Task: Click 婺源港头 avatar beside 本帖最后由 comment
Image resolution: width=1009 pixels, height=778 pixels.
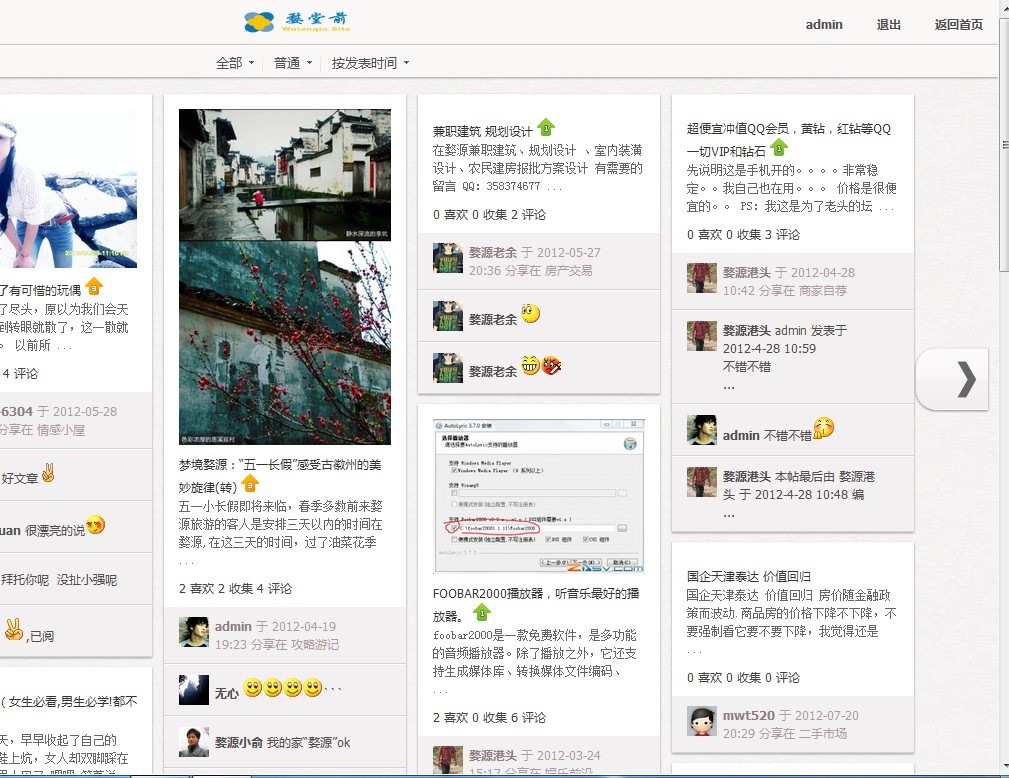Action: (701, 482)
